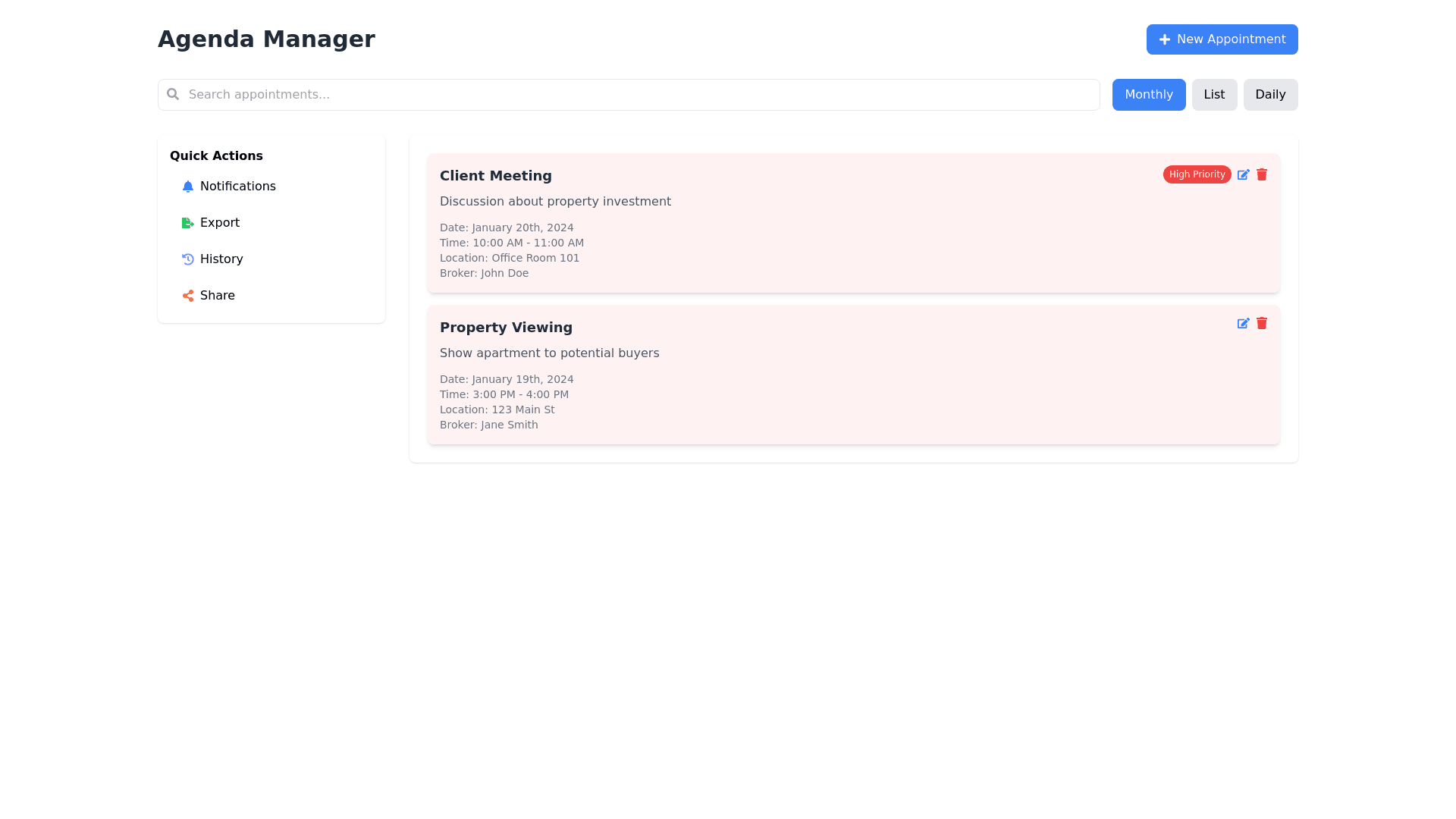Click the High Priority badge
Viewport: 1456px width, 819px height.
pos(1197,174)
